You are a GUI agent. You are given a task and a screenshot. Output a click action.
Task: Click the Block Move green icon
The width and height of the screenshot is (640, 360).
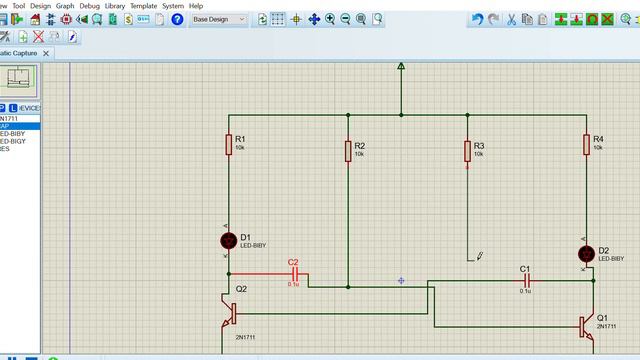(x=576, y=19)
